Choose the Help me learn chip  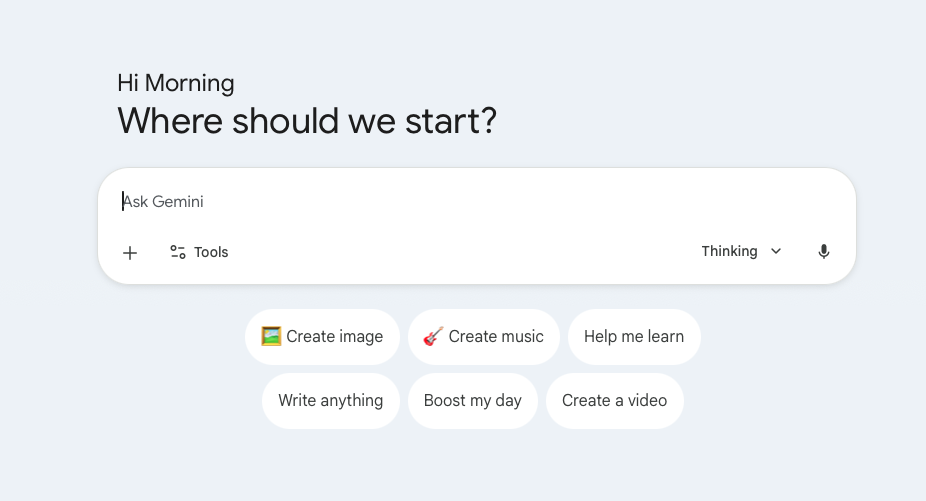pyautogui.click(x=634, y=337)
